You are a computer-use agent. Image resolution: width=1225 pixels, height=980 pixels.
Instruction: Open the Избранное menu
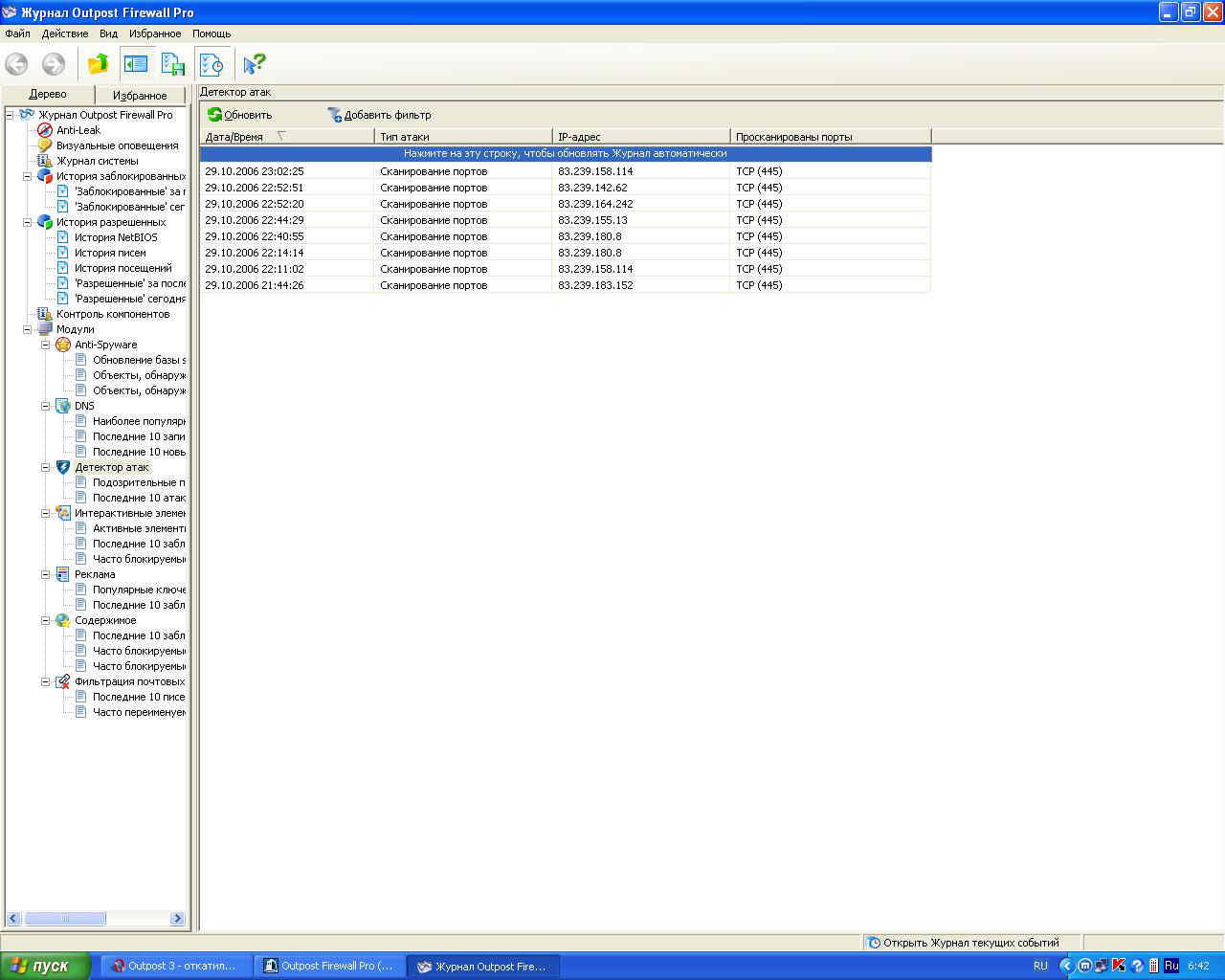coord(155,33)
